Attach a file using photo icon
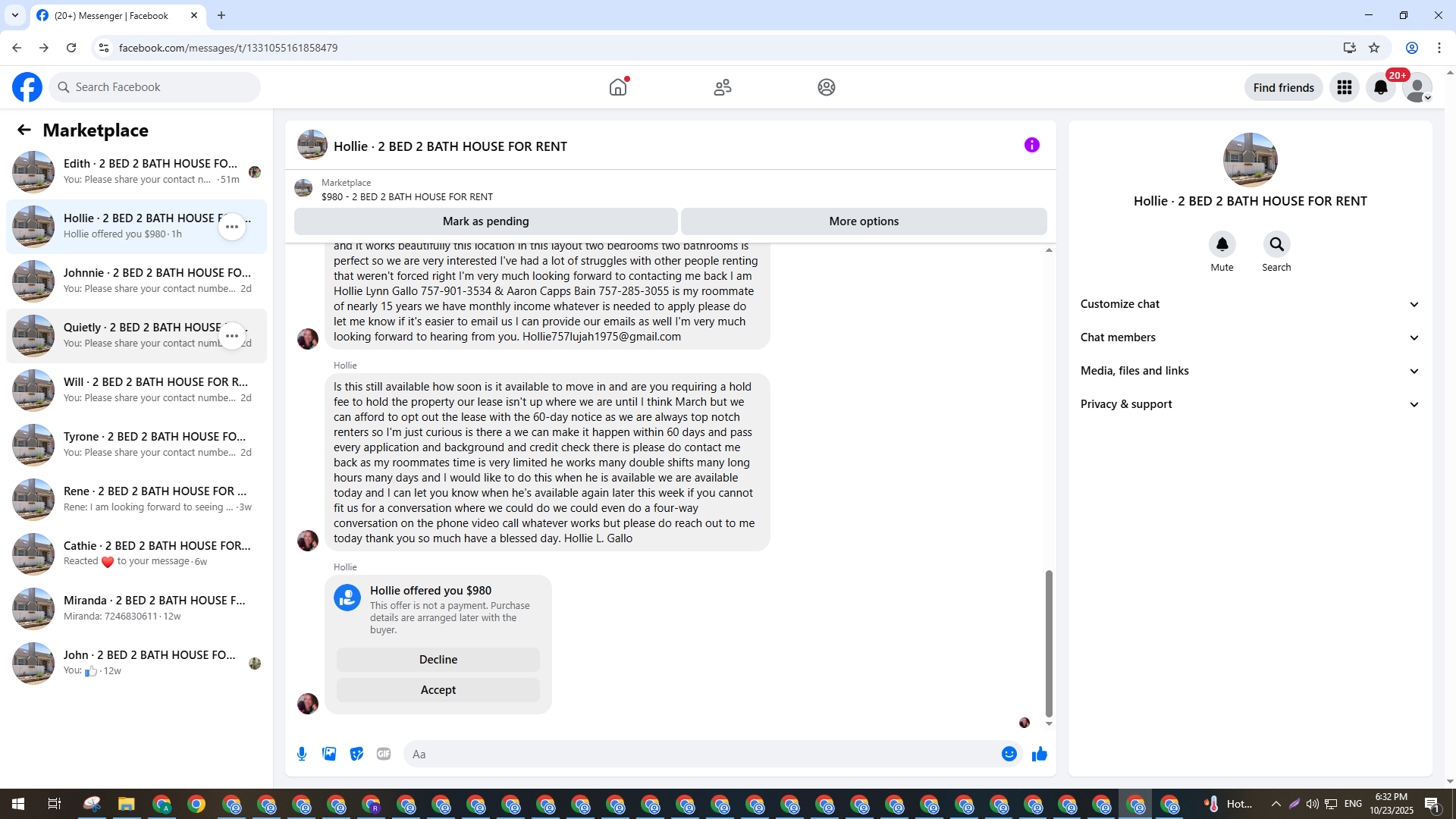Viewport: 1456px width, 819px height. 329,754
